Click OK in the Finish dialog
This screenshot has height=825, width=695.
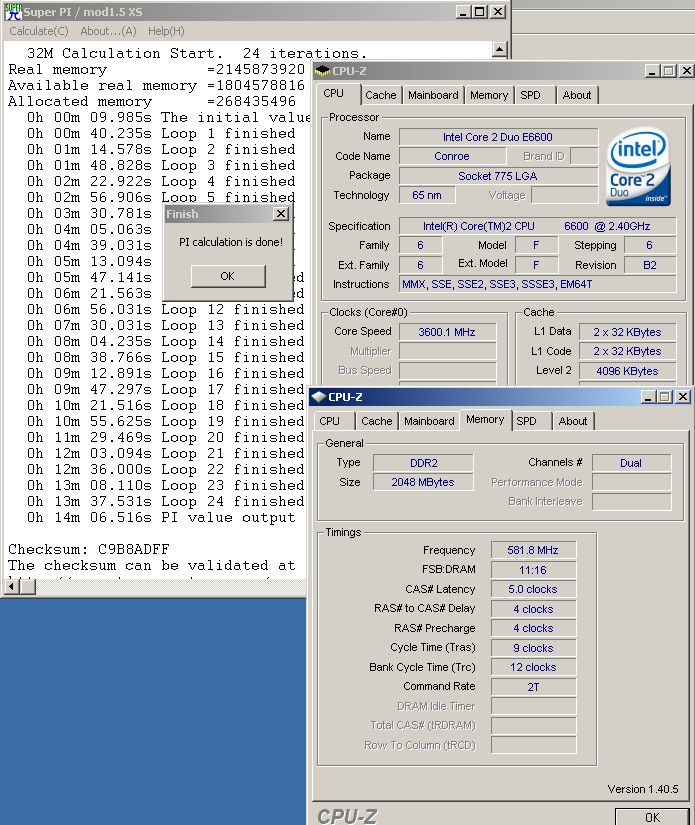pos(228,276)
